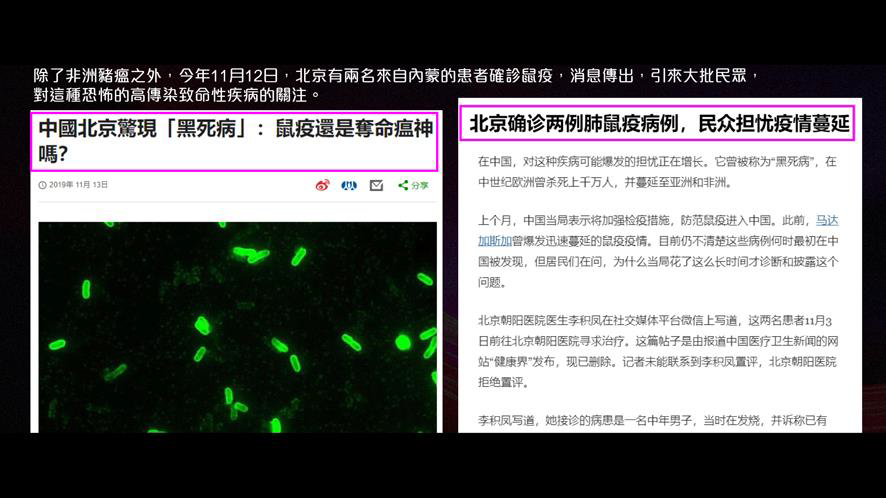Open the green share icon
Viewport: 886px width, 498px height.
[403, 185]
